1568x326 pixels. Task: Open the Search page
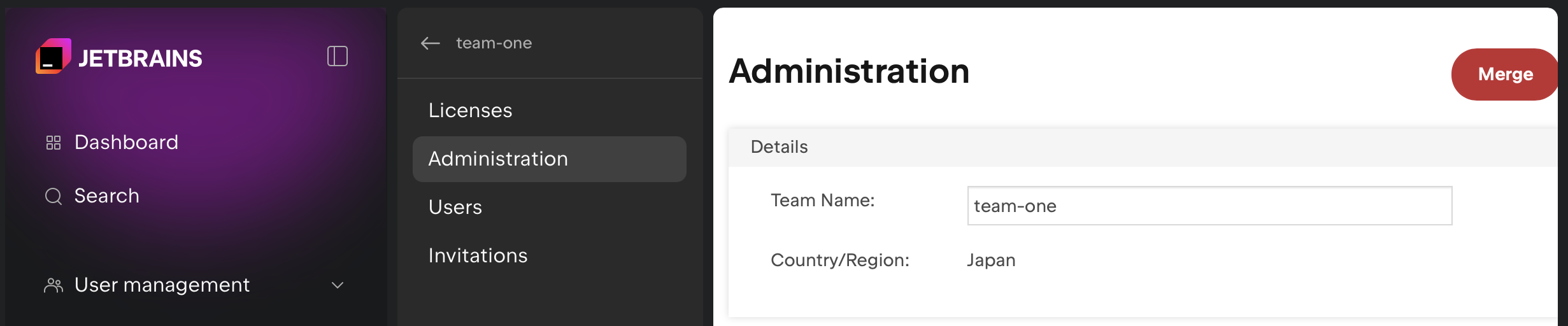click(x=106, y=196)
